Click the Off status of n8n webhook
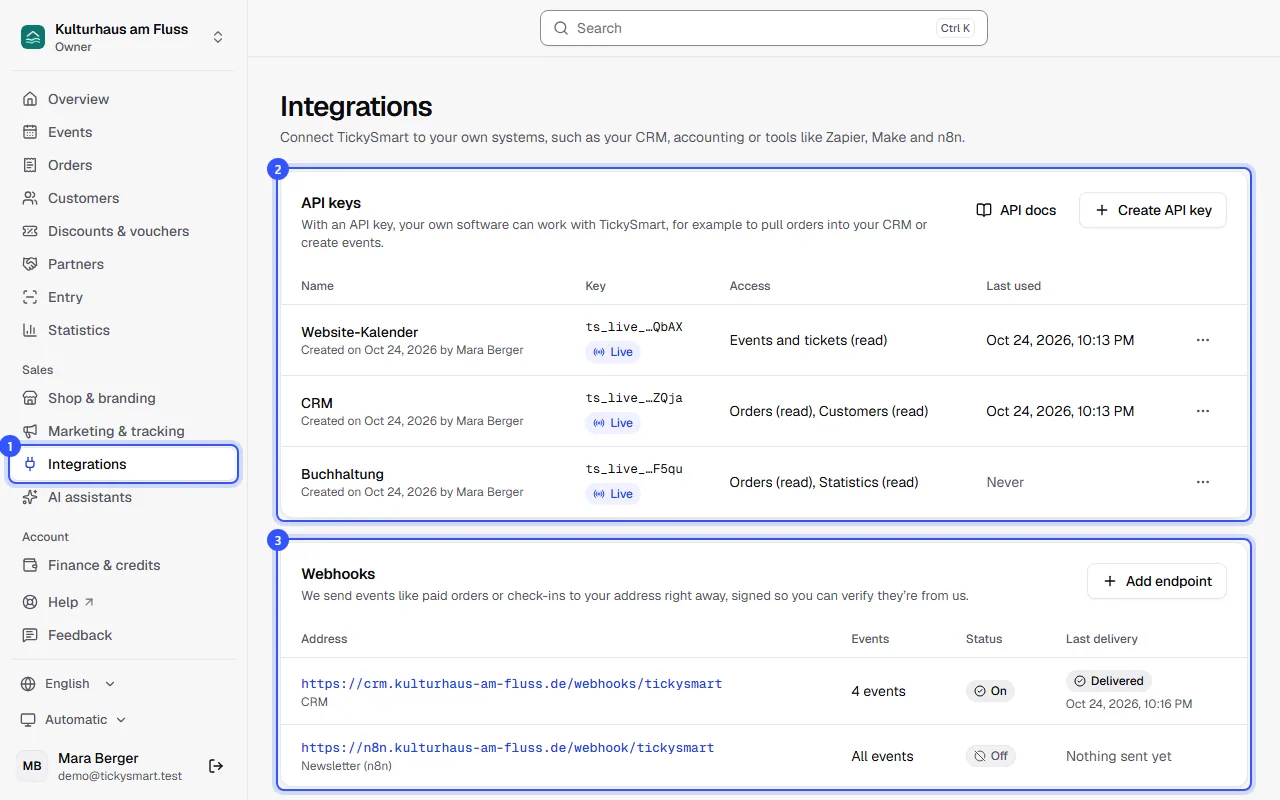This screenshot has width=1280, height=800. point(991,756)
